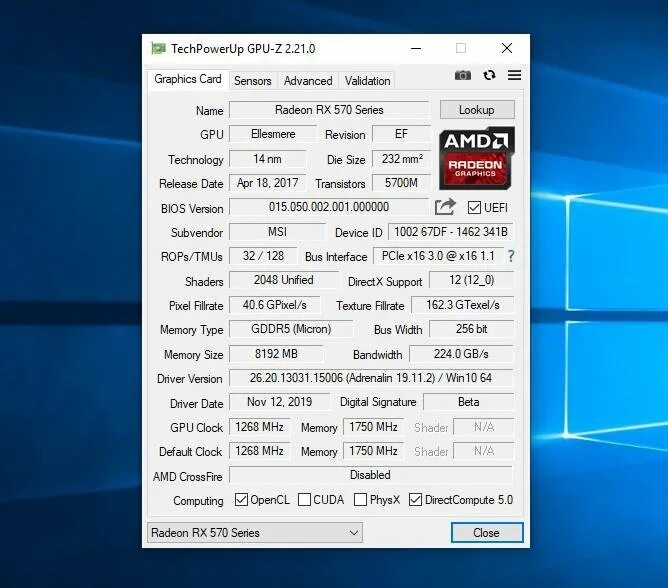Screen dimensions: 668x588
Task: Click the Memory field in GPU Clock row
Action: click(374, 427)
